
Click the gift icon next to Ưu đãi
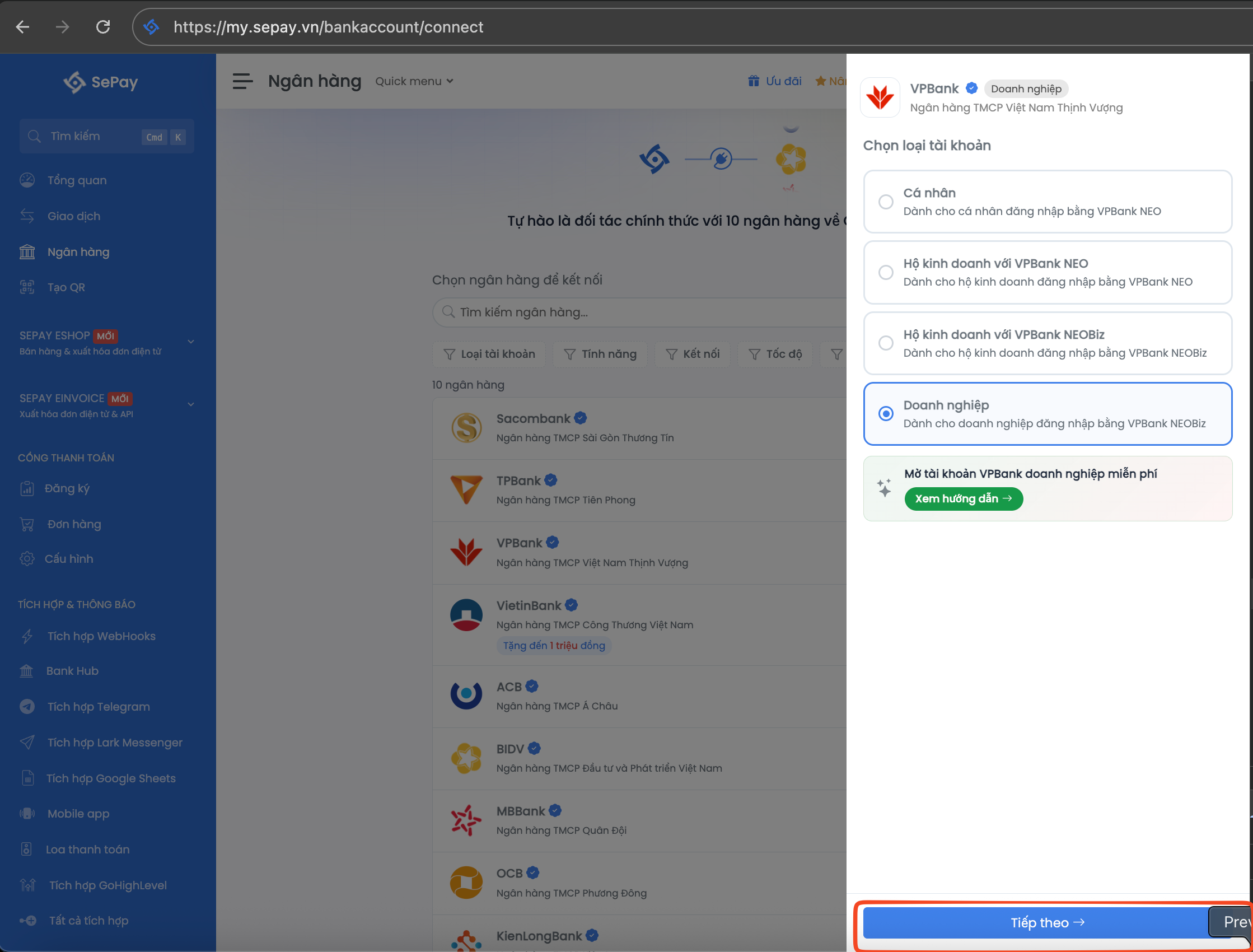(x=754, y=81)
